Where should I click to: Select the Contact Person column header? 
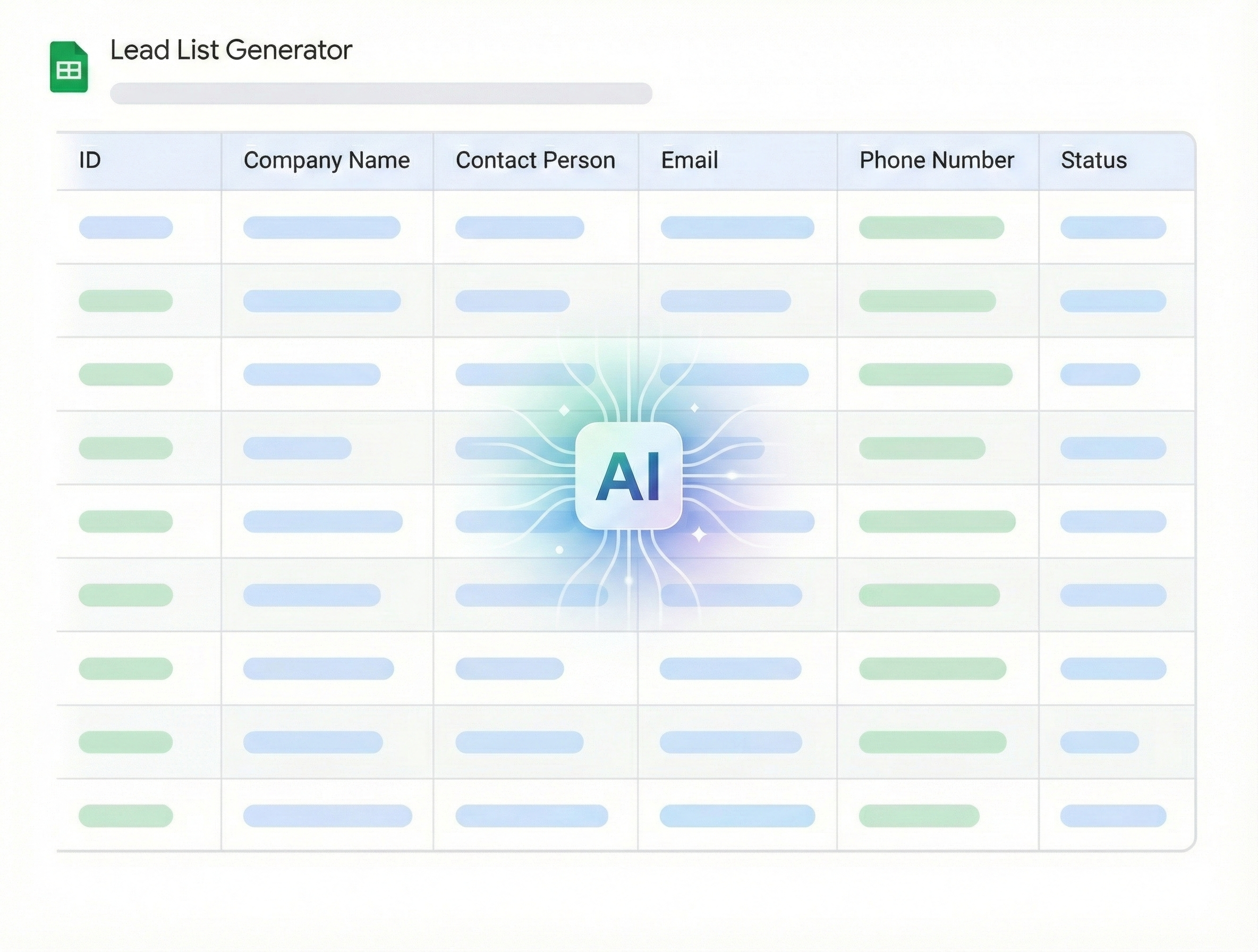click(x=535, y=160)
